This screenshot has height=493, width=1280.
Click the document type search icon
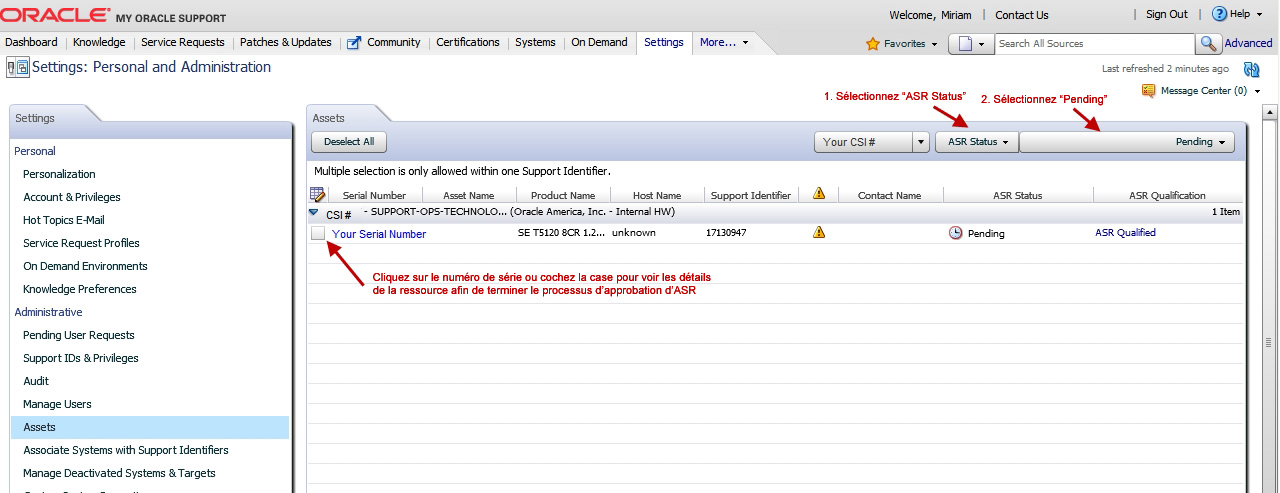[x=965, y=44]
